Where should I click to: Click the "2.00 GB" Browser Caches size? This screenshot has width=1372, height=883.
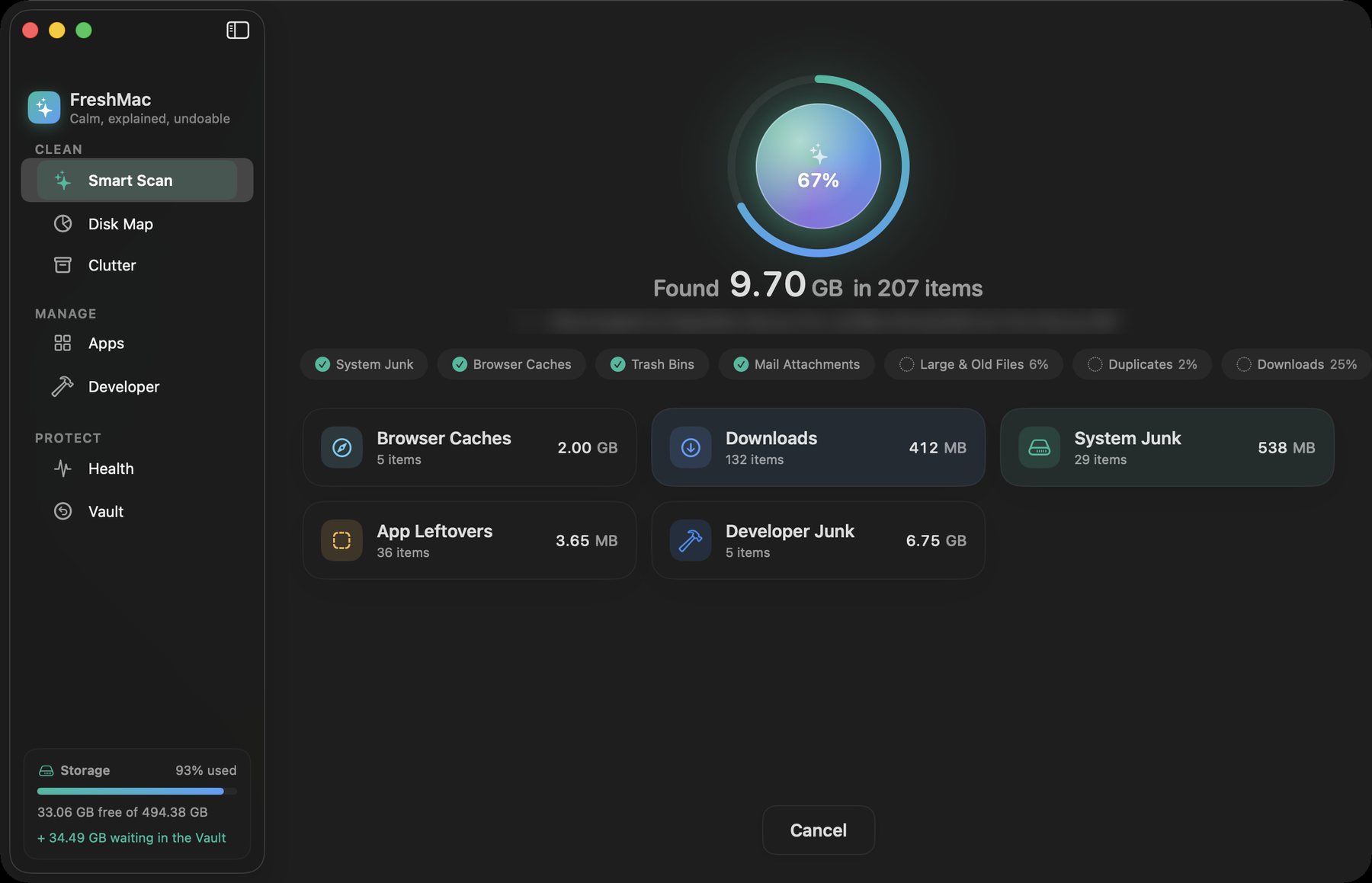(588, 448)
